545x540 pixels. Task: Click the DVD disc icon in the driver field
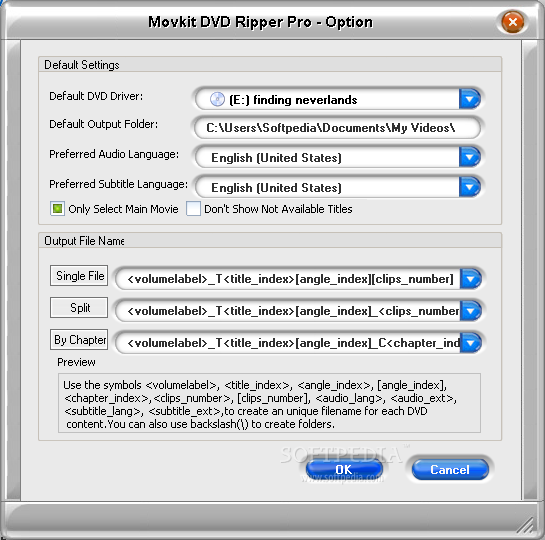pyautogui.click(x=217, y=100)
